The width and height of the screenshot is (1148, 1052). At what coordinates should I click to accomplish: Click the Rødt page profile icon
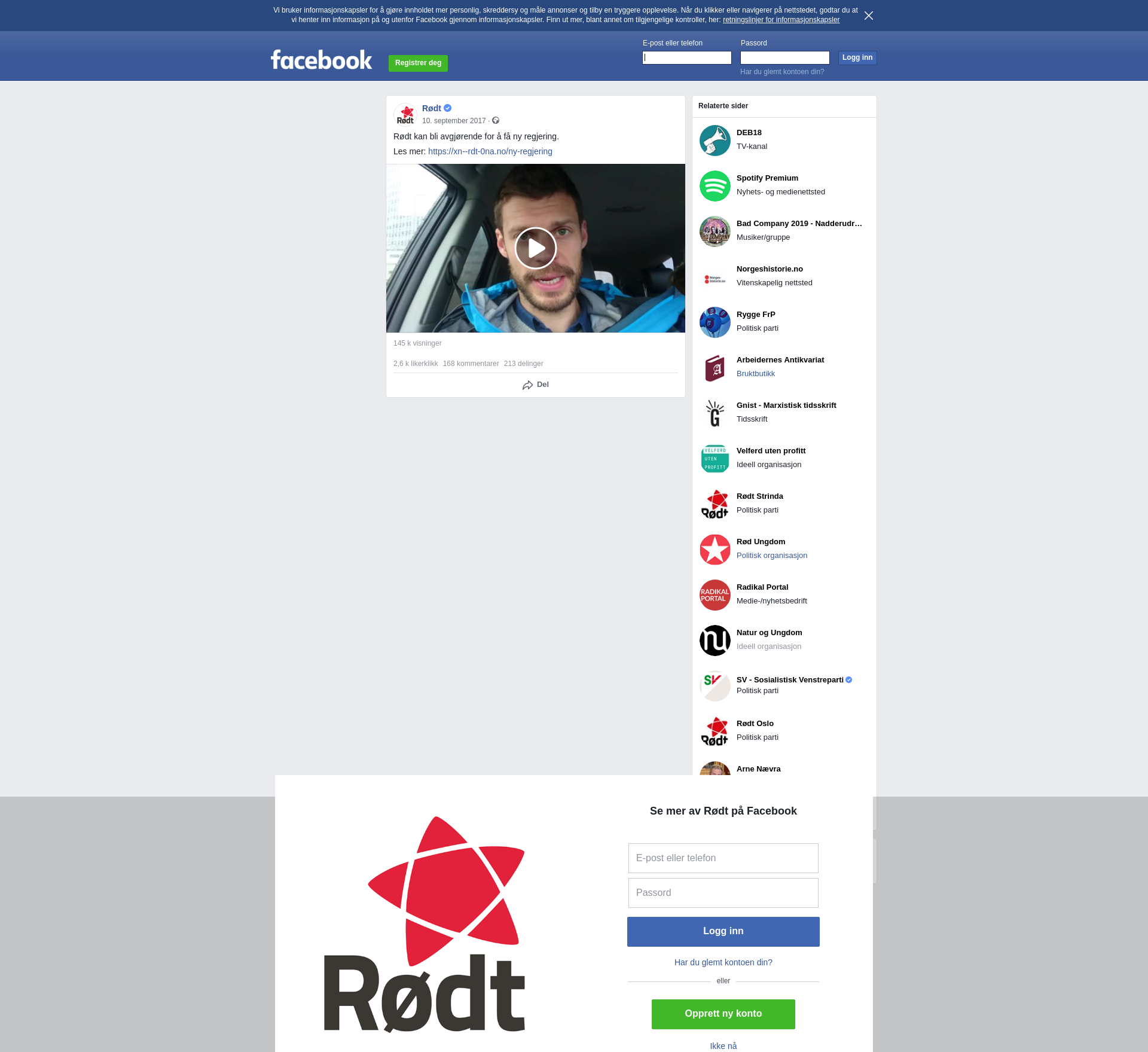pyautogui.click(x=405, y=114)
